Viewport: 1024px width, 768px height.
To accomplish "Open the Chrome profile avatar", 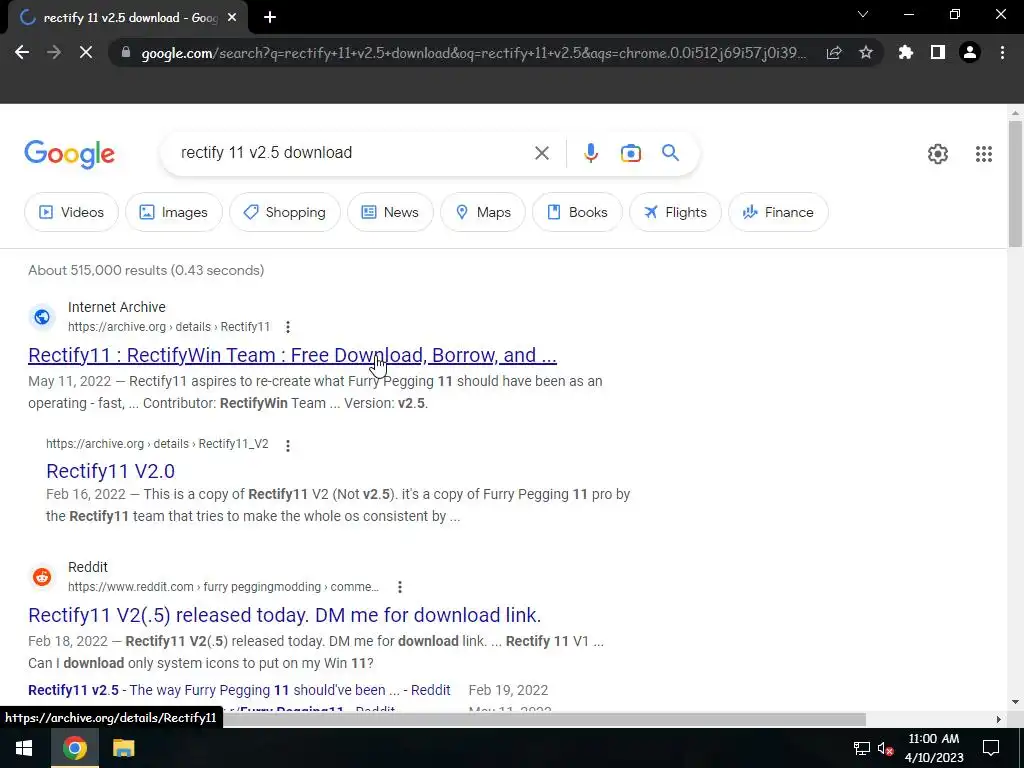I will click(x=970, y=53).
